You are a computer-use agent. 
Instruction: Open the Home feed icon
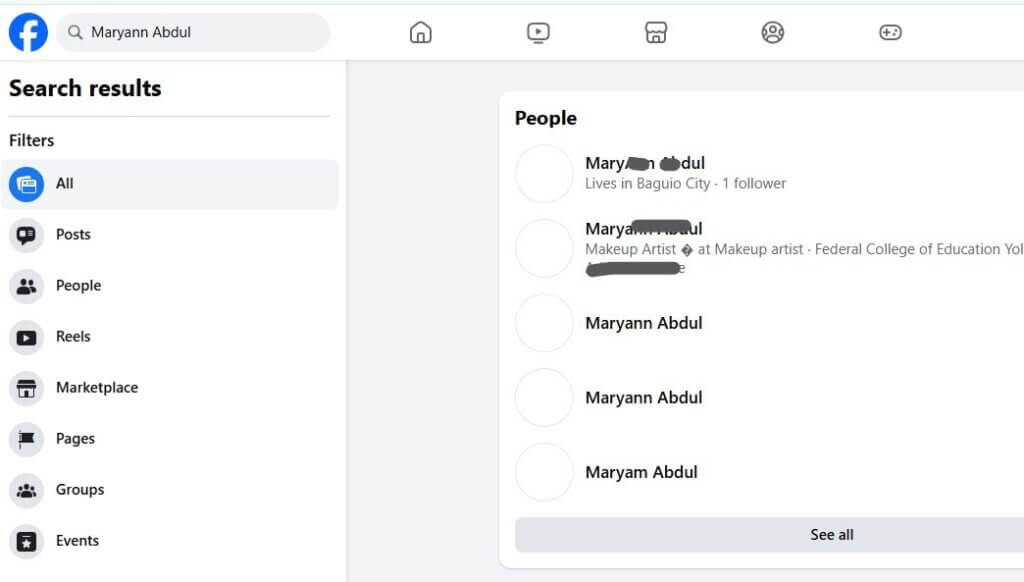[x=421, y=33]
